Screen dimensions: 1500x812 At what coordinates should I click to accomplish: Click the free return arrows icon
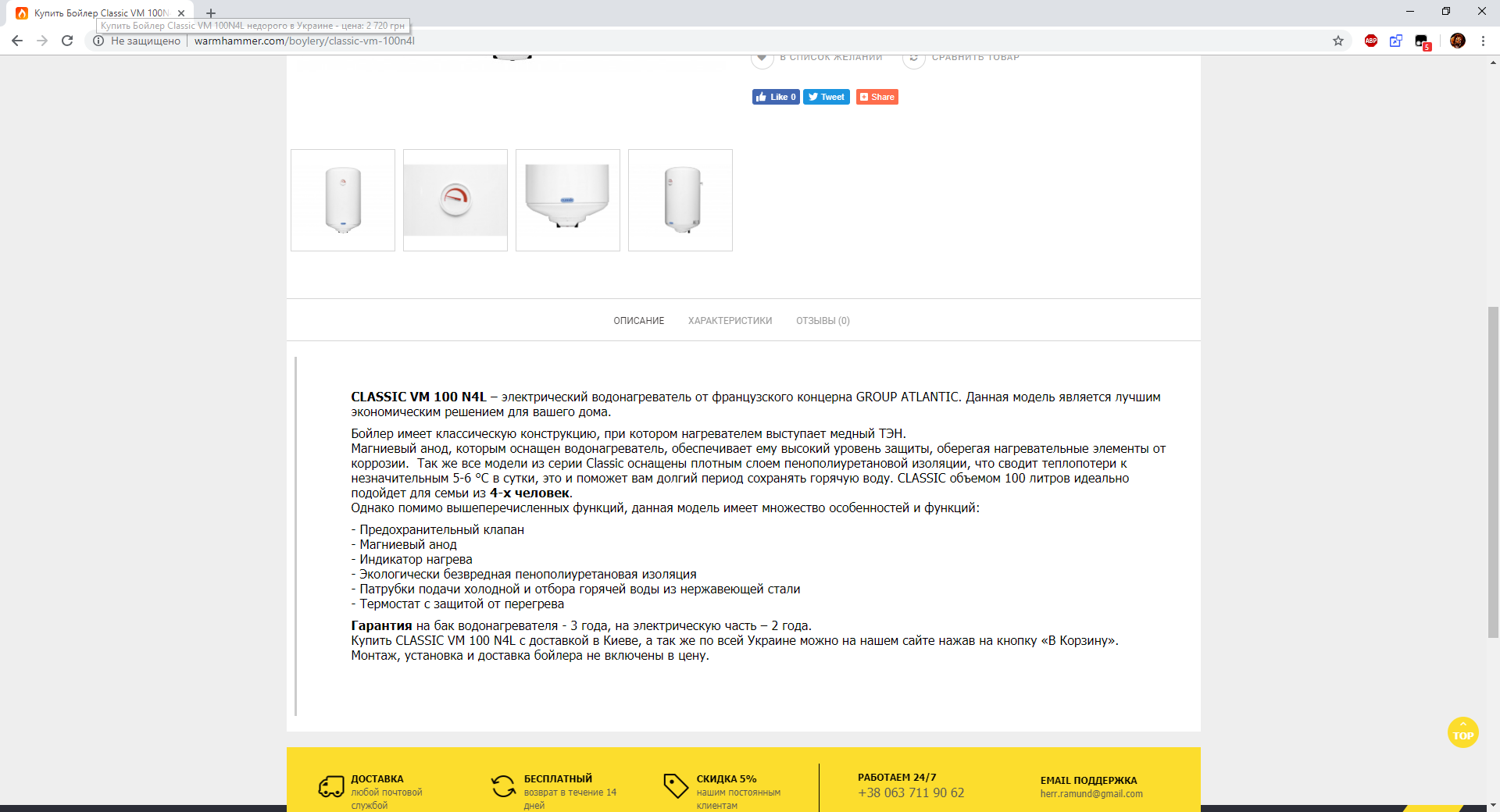tap(503, 786)
